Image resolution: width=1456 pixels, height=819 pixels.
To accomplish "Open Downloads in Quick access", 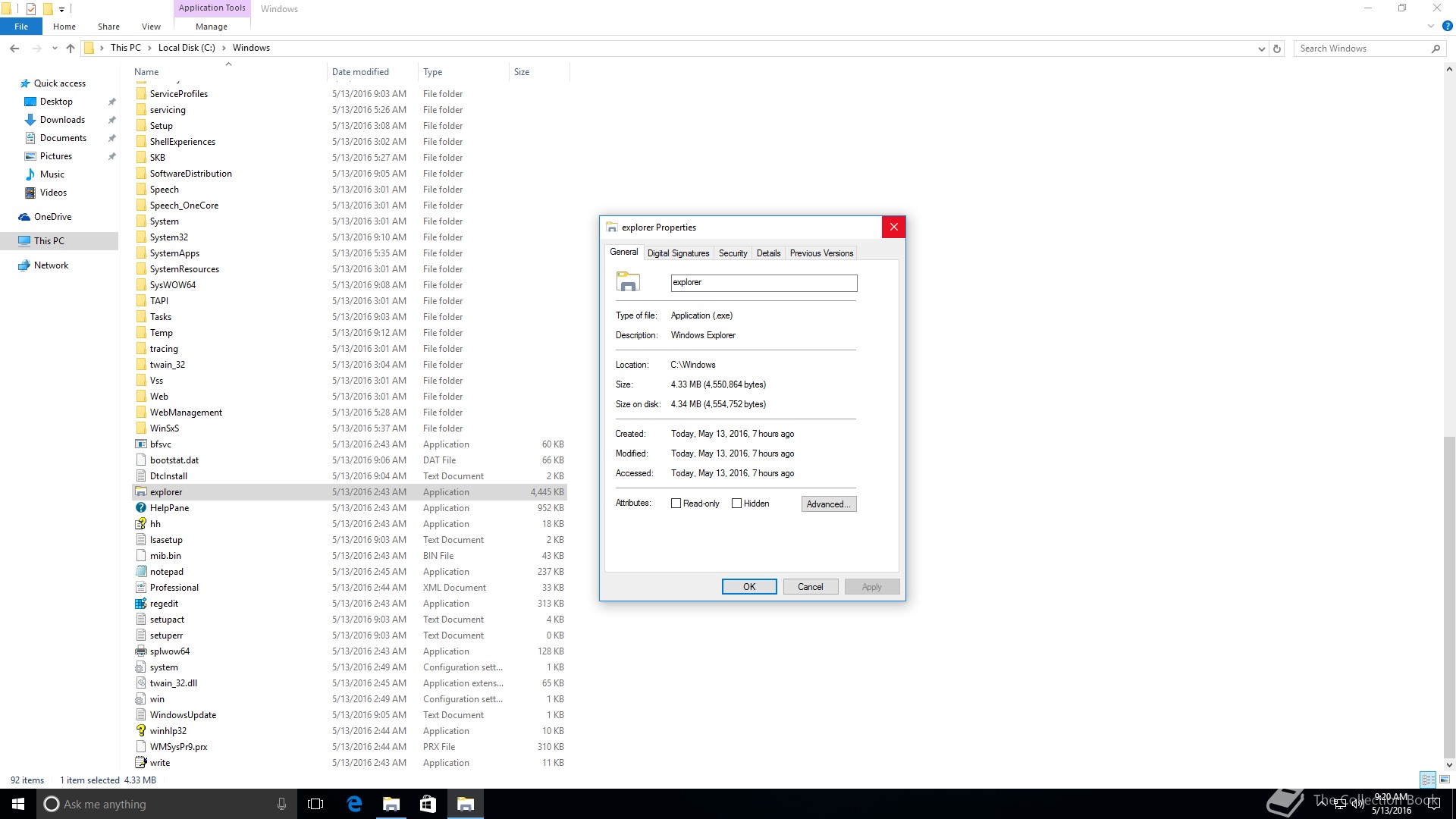I will click(x=62, y=120).
